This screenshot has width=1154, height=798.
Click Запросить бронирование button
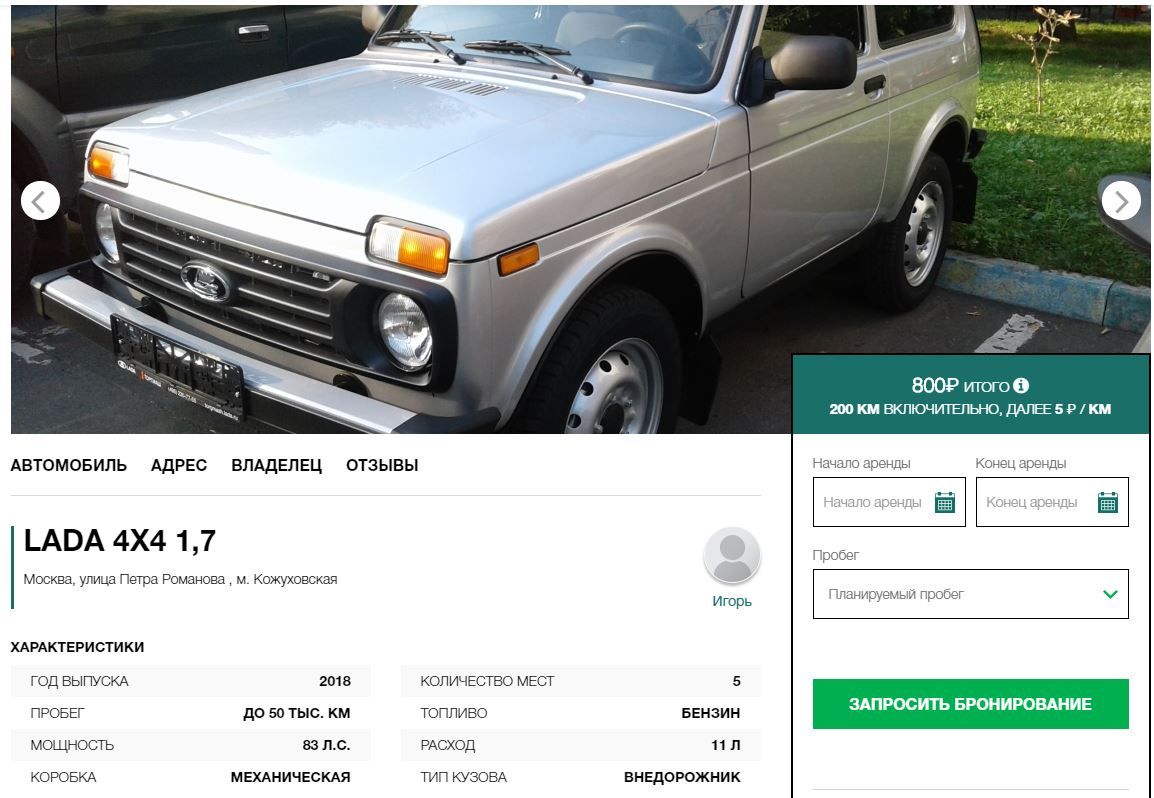click(x=970, y=704)
